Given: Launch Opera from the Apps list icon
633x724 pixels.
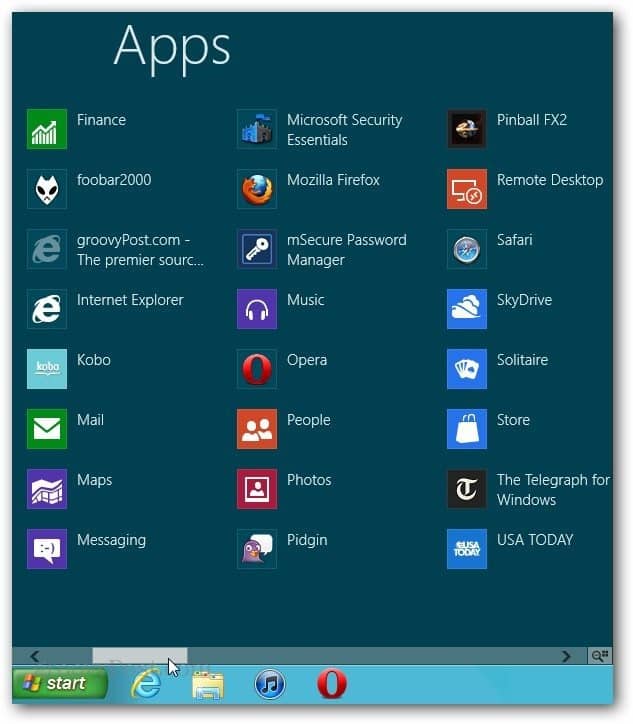Looking at the screenshot, I should (x=257, y=369).
